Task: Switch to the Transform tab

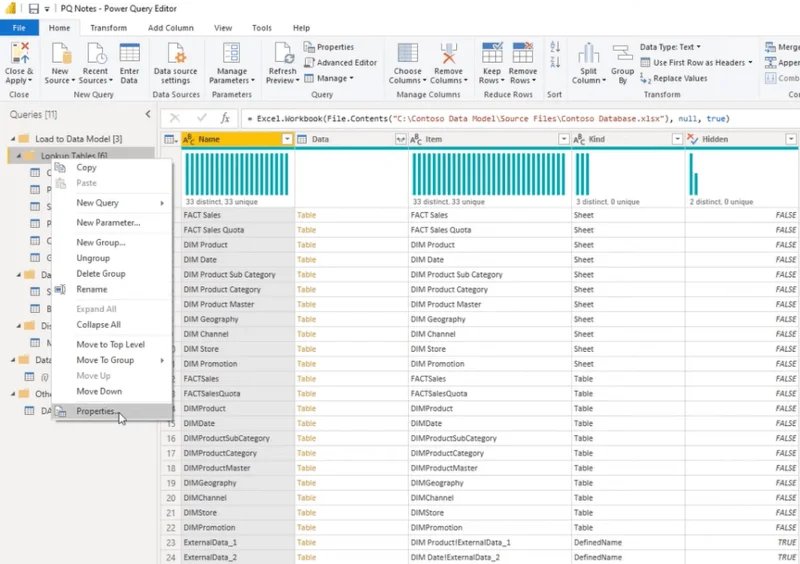Action: (108, 28)
